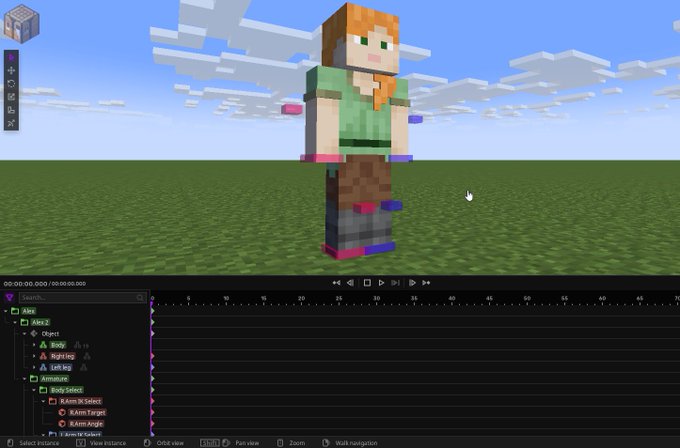The width and height of the screenshot is (680, 448).
Task: Step forward one frame
Action: click(x=412, y=283)
